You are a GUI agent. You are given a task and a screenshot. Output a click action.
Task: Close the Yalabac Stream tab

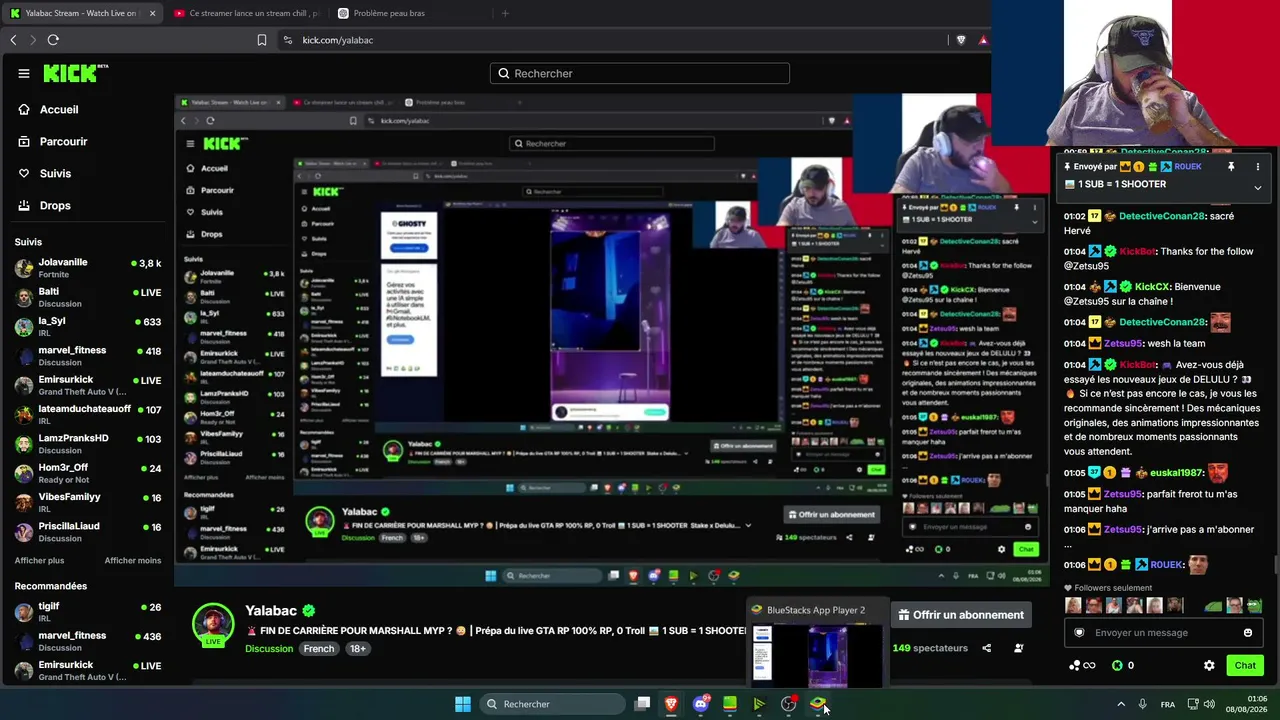[x=152, y=13]
